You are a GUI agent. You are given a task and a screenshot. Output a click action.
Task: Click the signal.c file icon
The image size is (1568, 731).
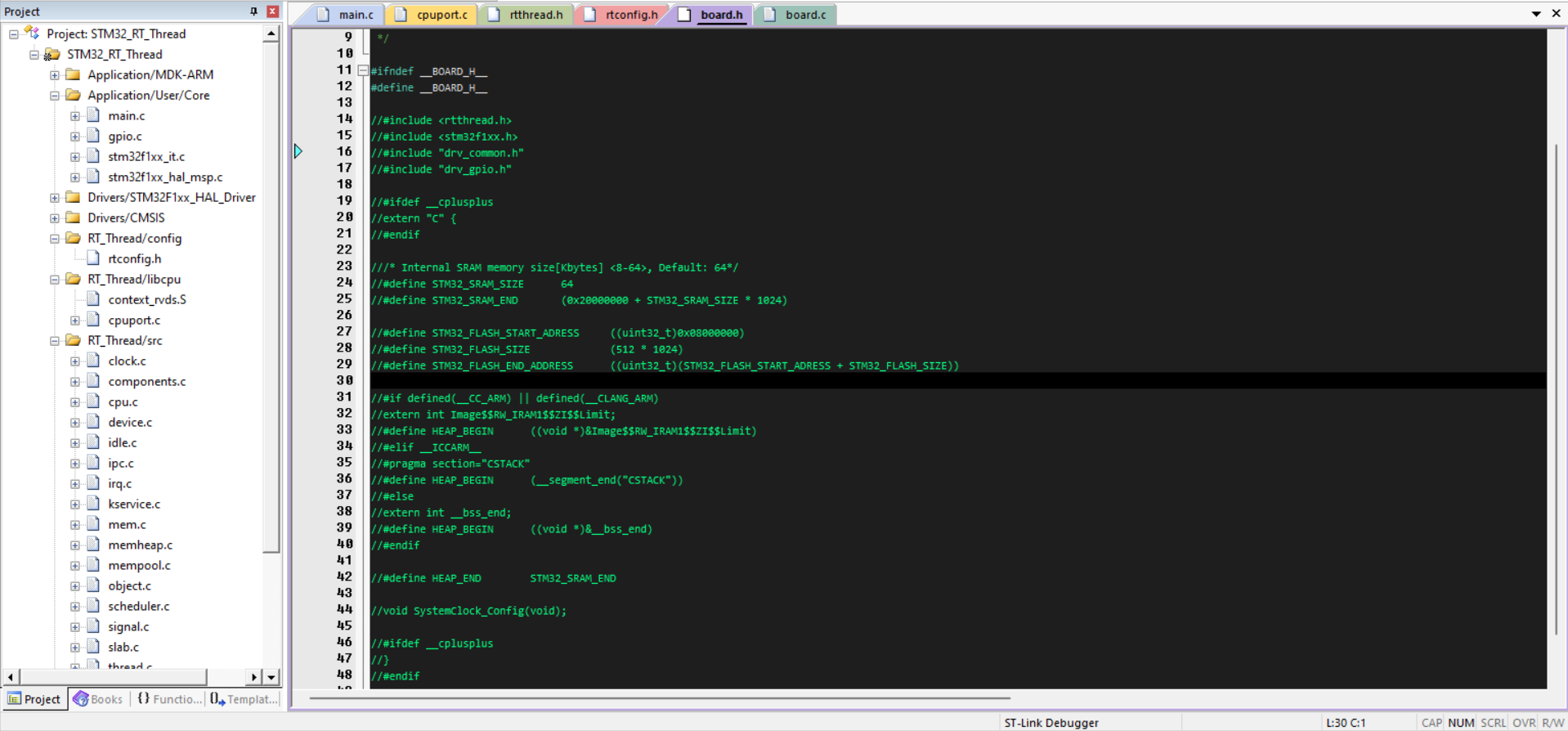pyautogui.click(x=93, y=626)
